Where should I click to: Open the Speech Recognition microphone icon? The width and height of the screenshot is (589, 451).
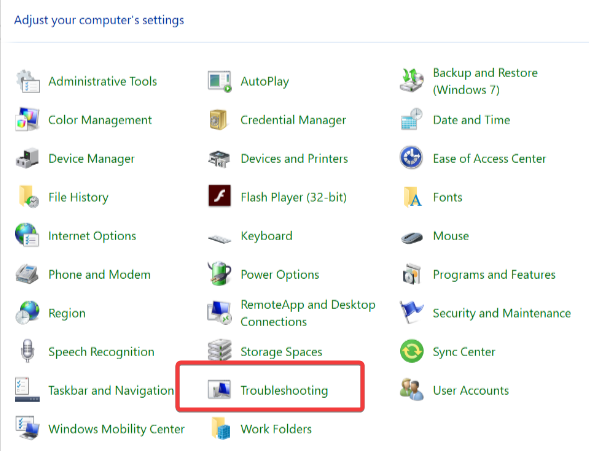click(27, 350)
